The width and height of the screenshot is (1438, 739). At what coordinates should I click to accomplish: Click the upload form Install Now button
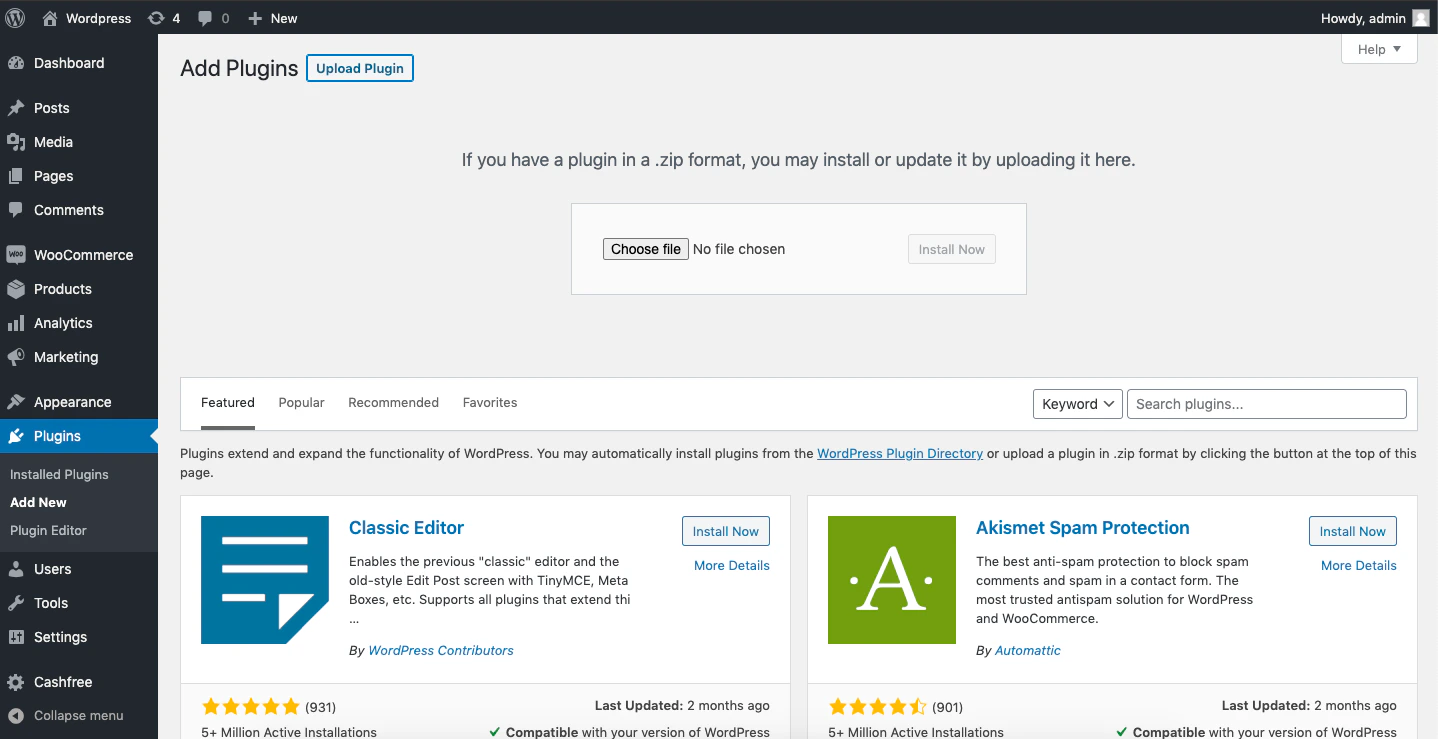coord(952,249)
